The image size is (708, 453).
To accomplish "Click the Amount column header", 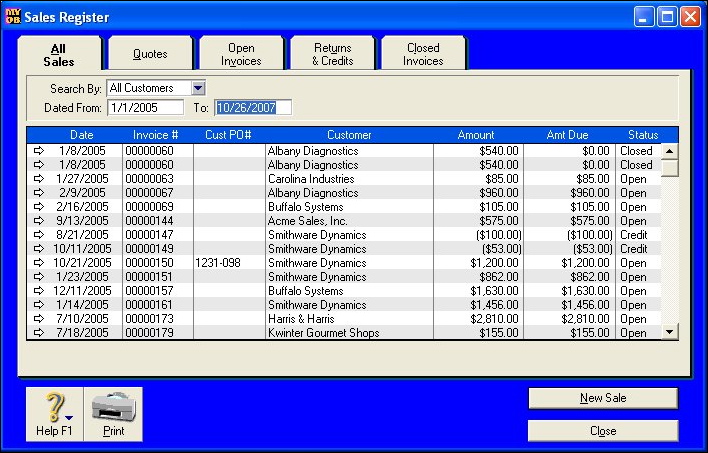I will tap(476, 135).
